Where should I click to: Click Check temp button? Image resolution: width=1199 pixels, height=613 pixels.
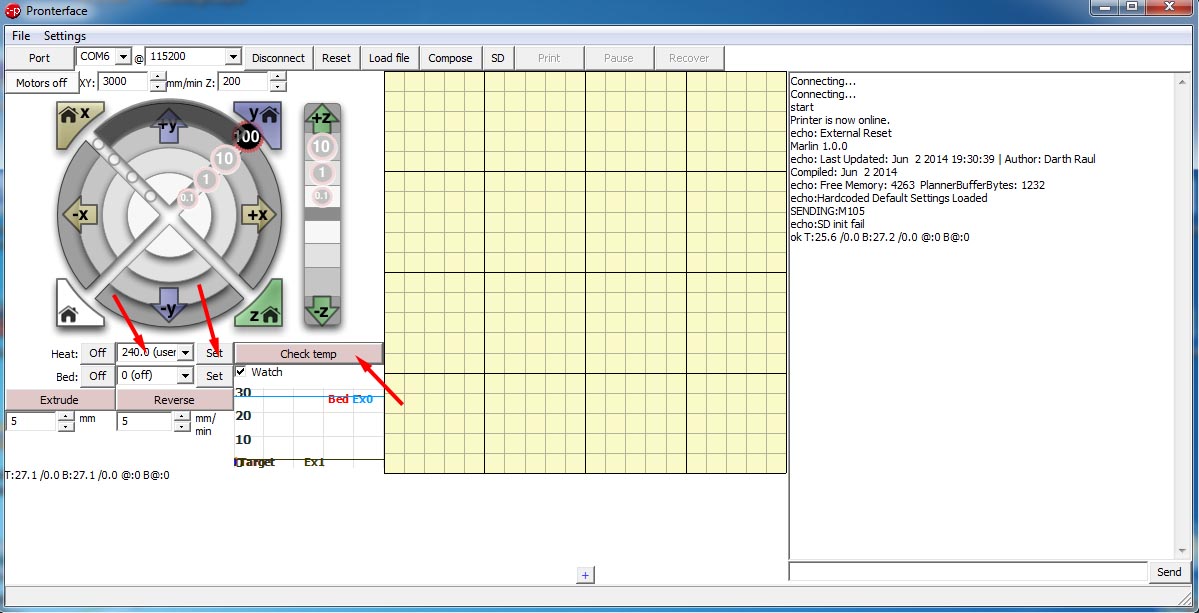(308, 353)
